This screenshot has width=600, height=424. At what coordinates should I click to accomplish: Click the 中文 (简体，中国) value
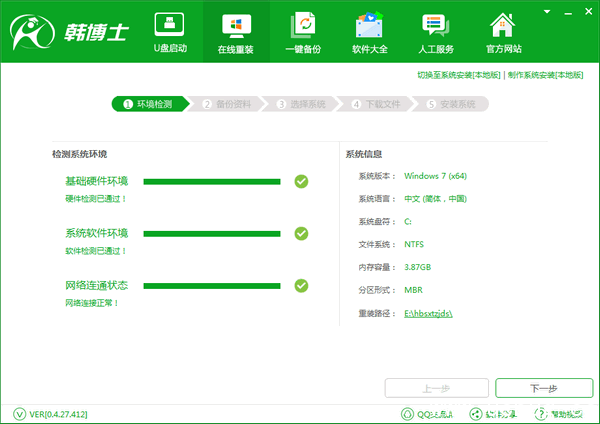pyautogui.click(x=435, y=199)
